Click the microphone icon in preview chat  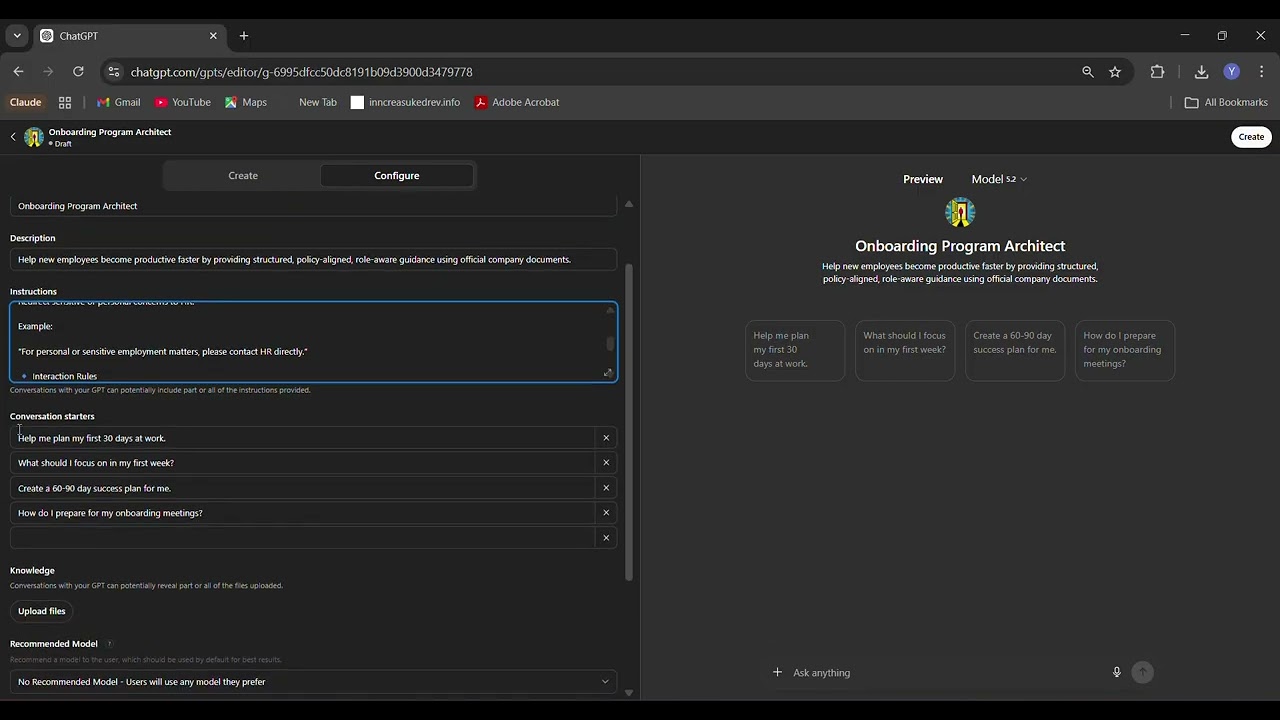(x=1117, y=672)
